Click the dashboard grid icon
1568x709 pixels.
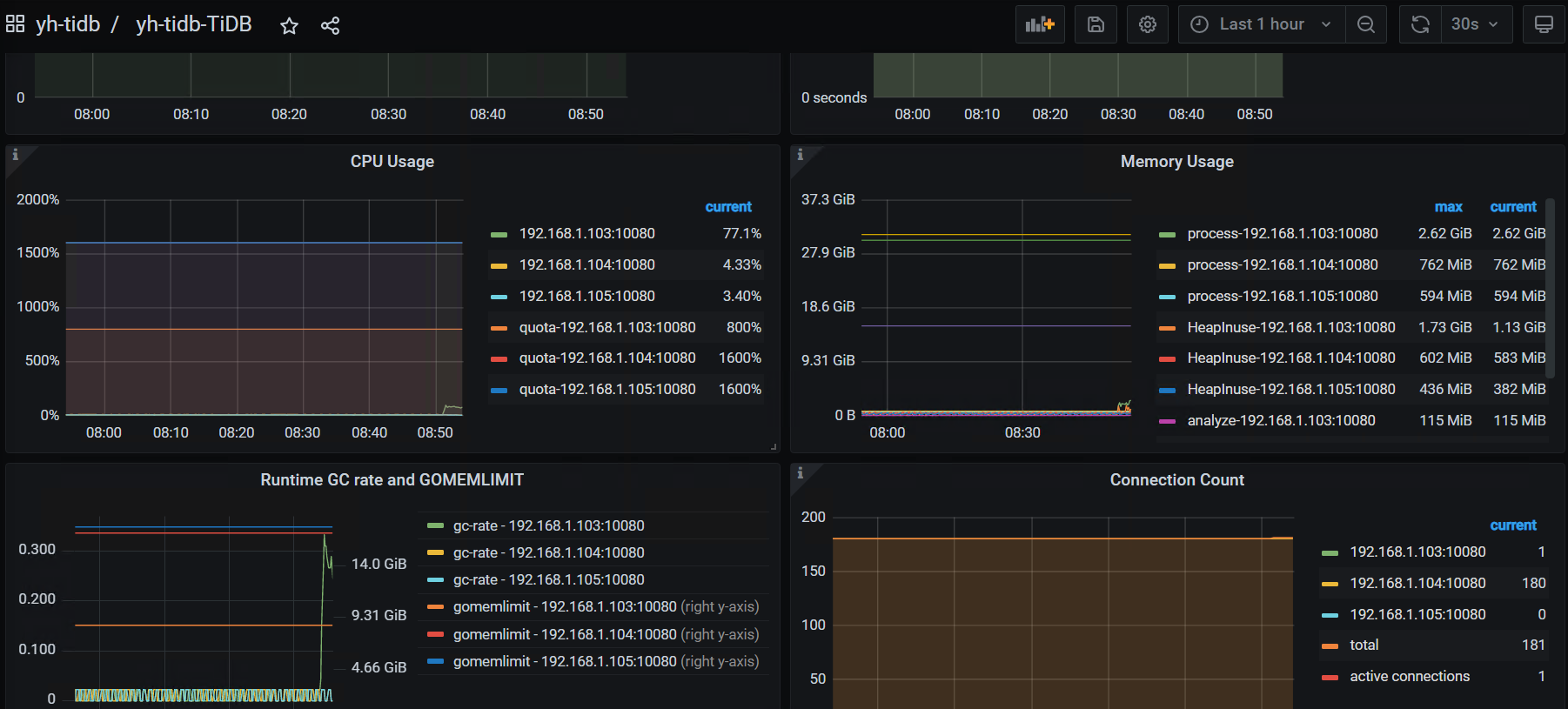point(16,24)
